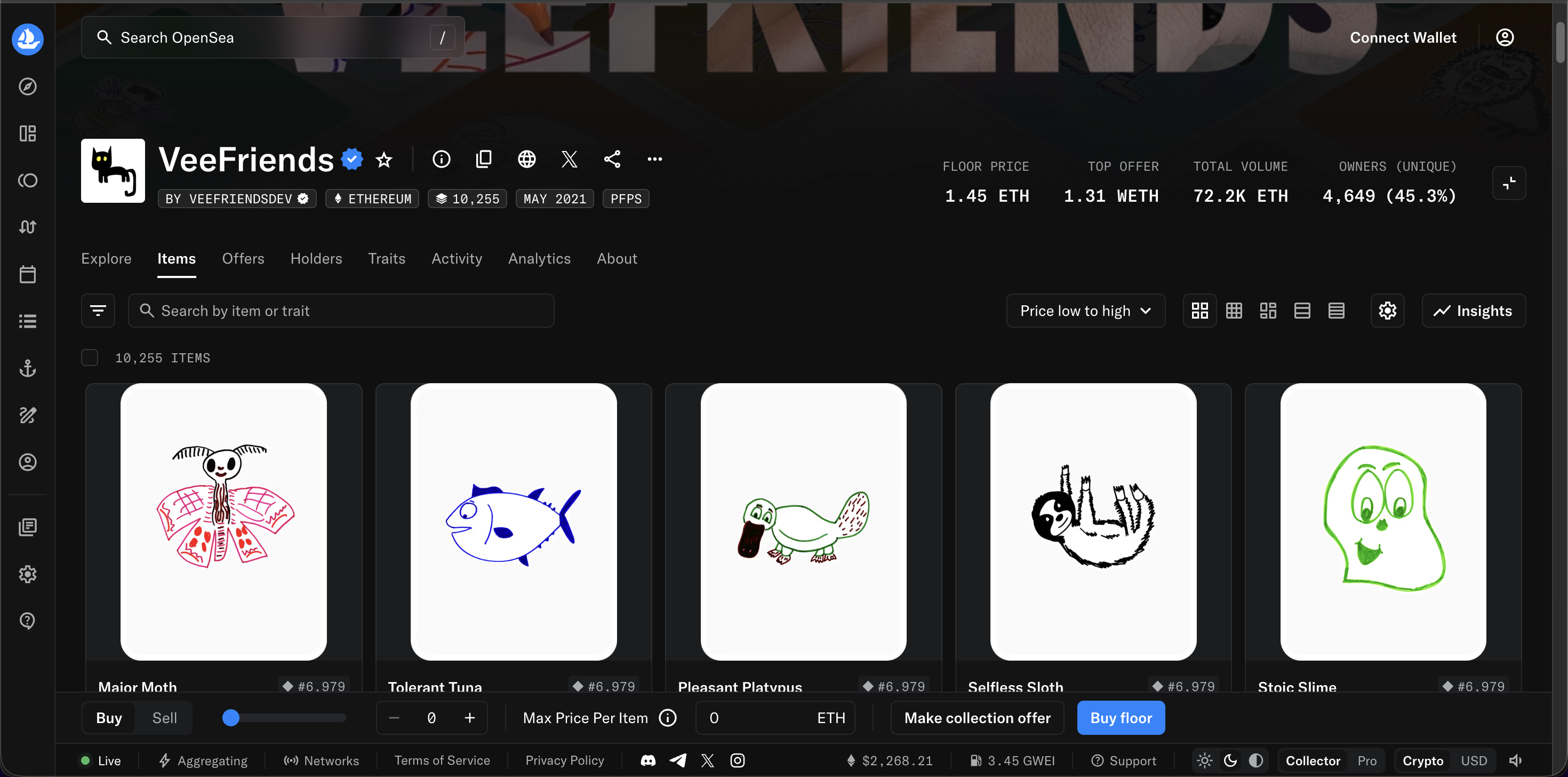Focus the max price ETH input
The width and height of the screenshot is (1568, 777).
pyautogui.click(x=775, y=718)
